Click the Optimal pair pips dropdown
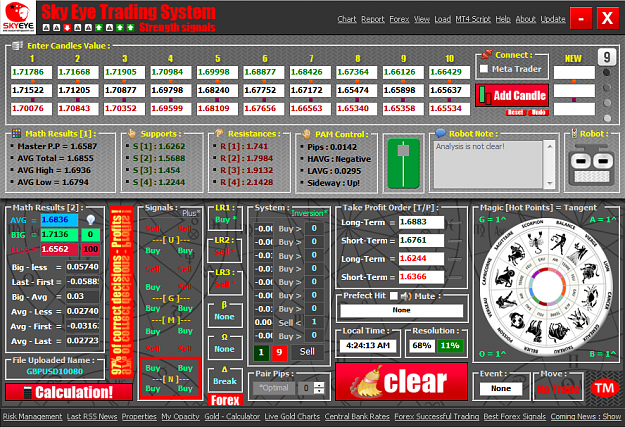The width and height of the screenshot is (625, 427). [x=274, y=388]
